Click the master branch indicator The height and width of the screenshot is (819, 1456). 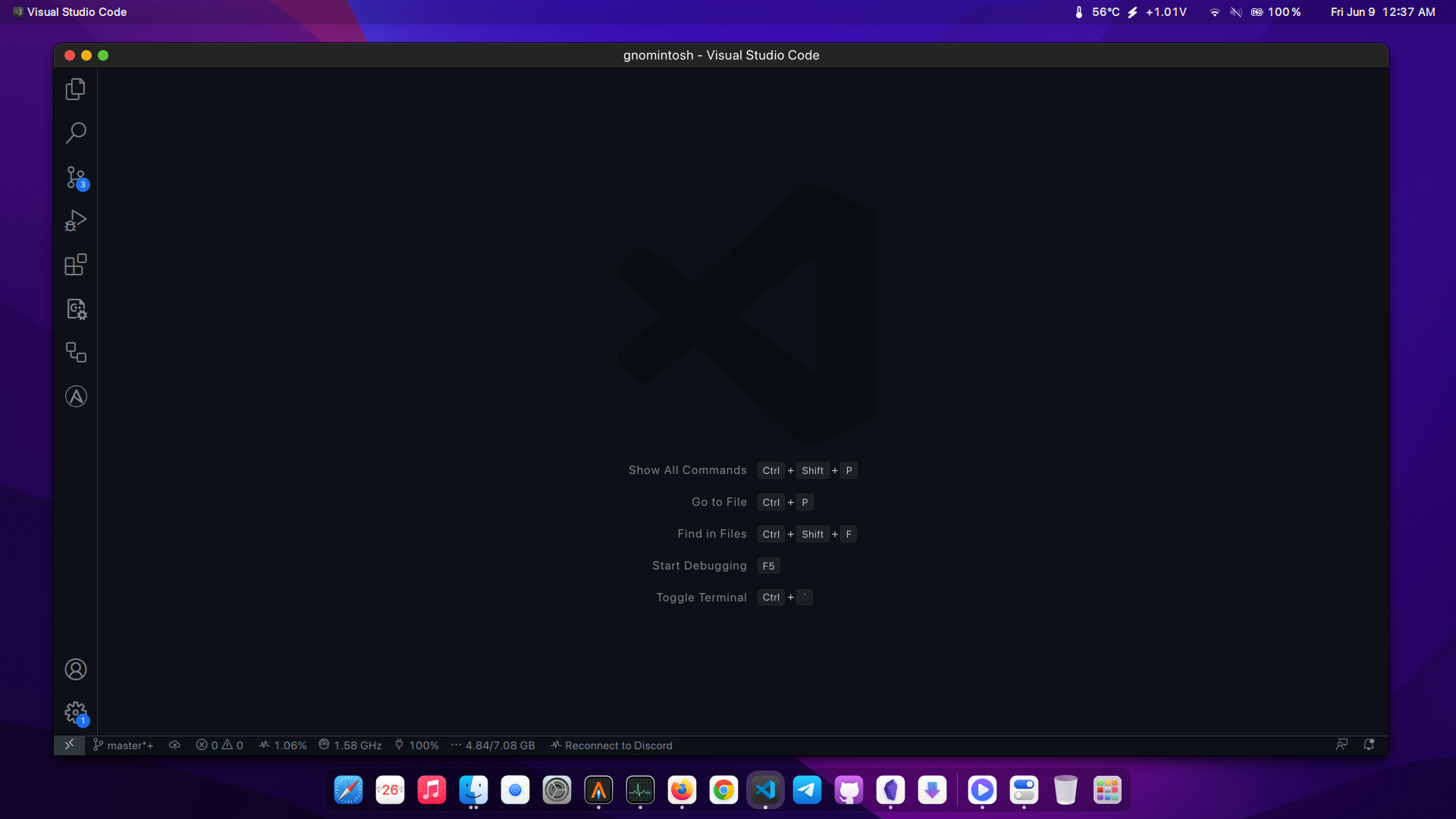[123, 745]
